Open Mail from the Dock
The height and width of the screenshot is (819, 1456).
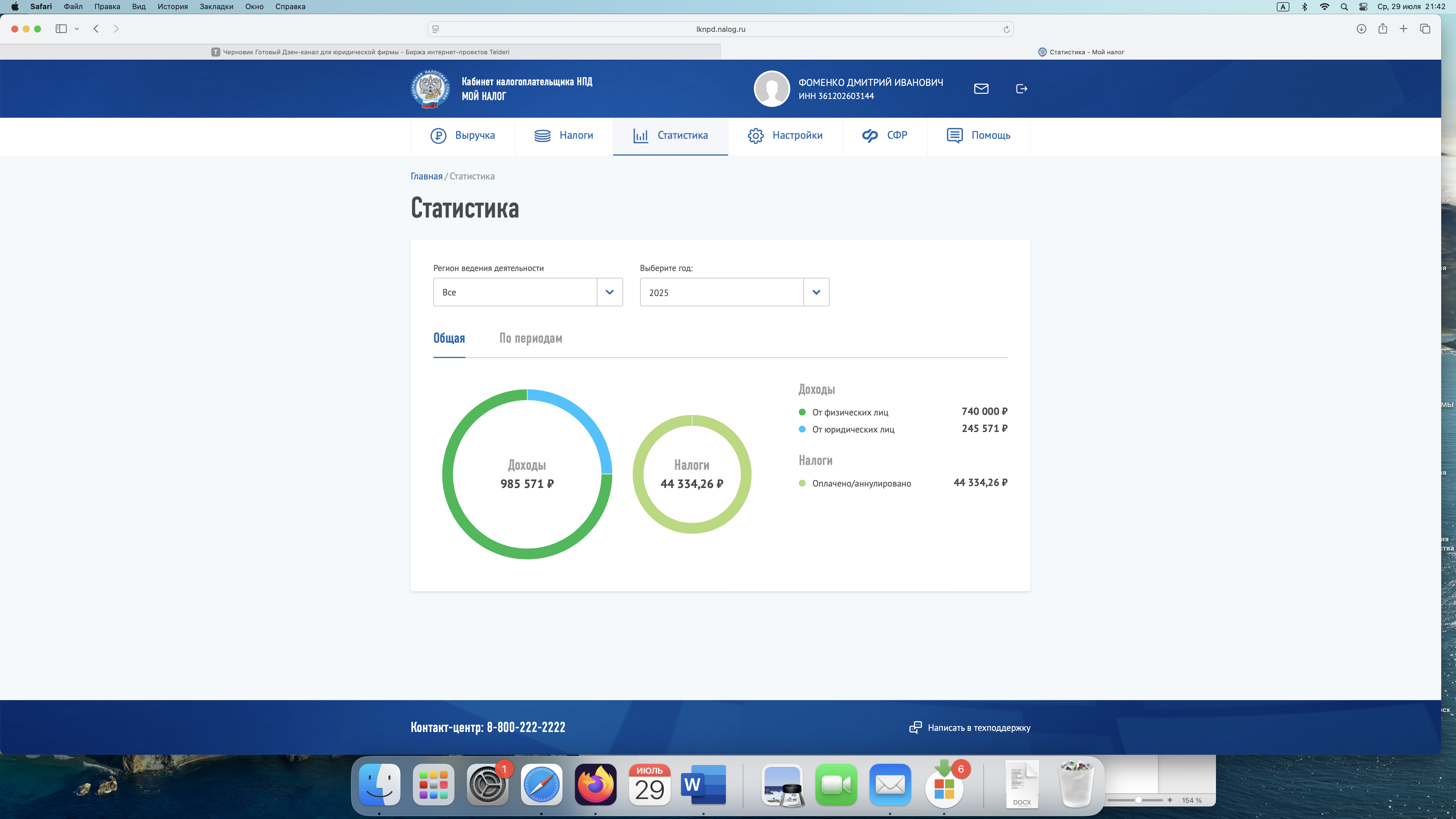click(890, 785)
